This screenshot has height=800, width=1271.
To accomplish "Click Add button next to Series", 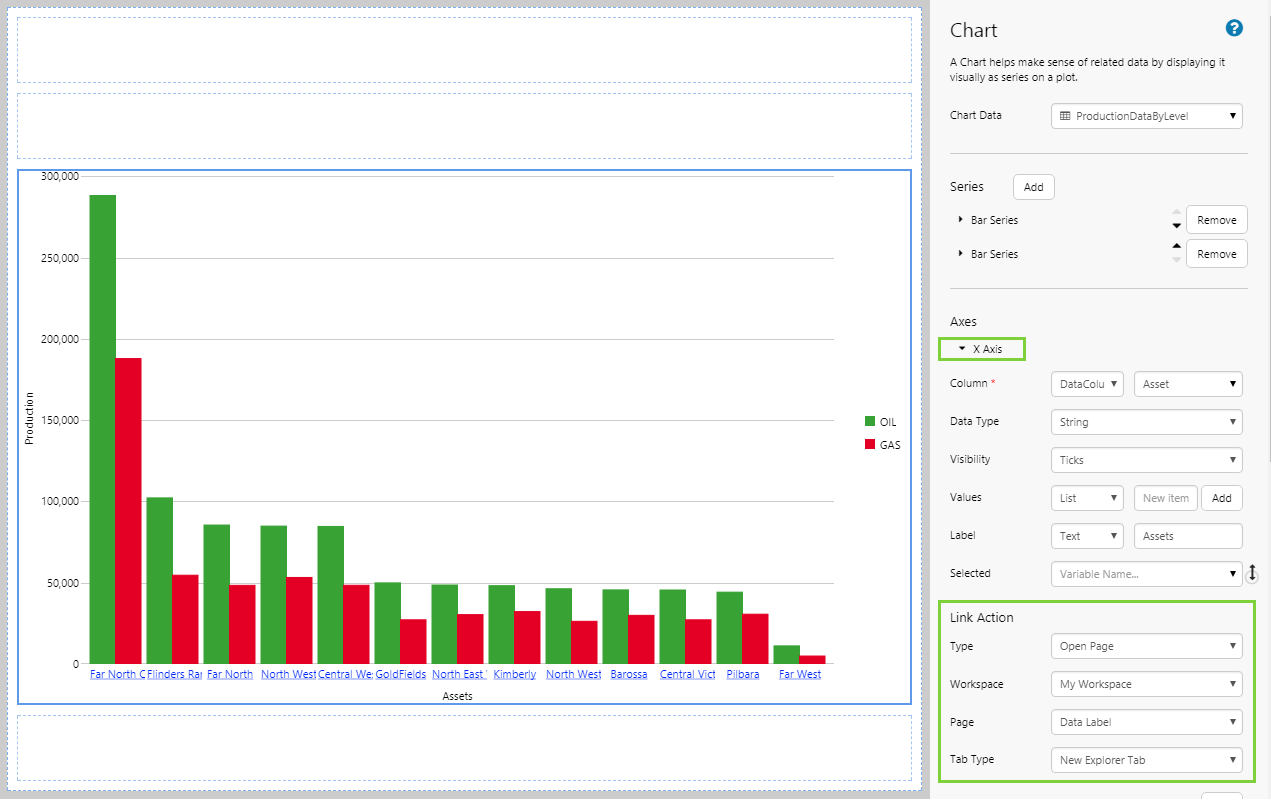I will [1033, 187].
